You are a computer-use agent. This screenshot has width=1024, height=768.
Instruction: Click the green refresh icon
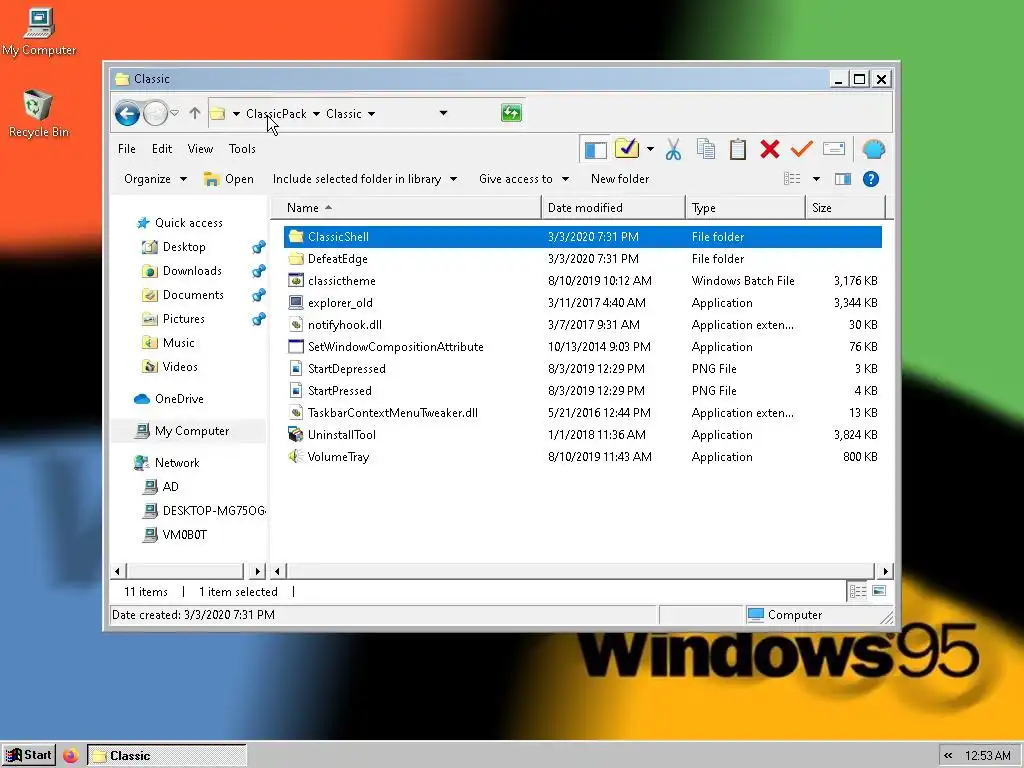click(x=511, y=113)
